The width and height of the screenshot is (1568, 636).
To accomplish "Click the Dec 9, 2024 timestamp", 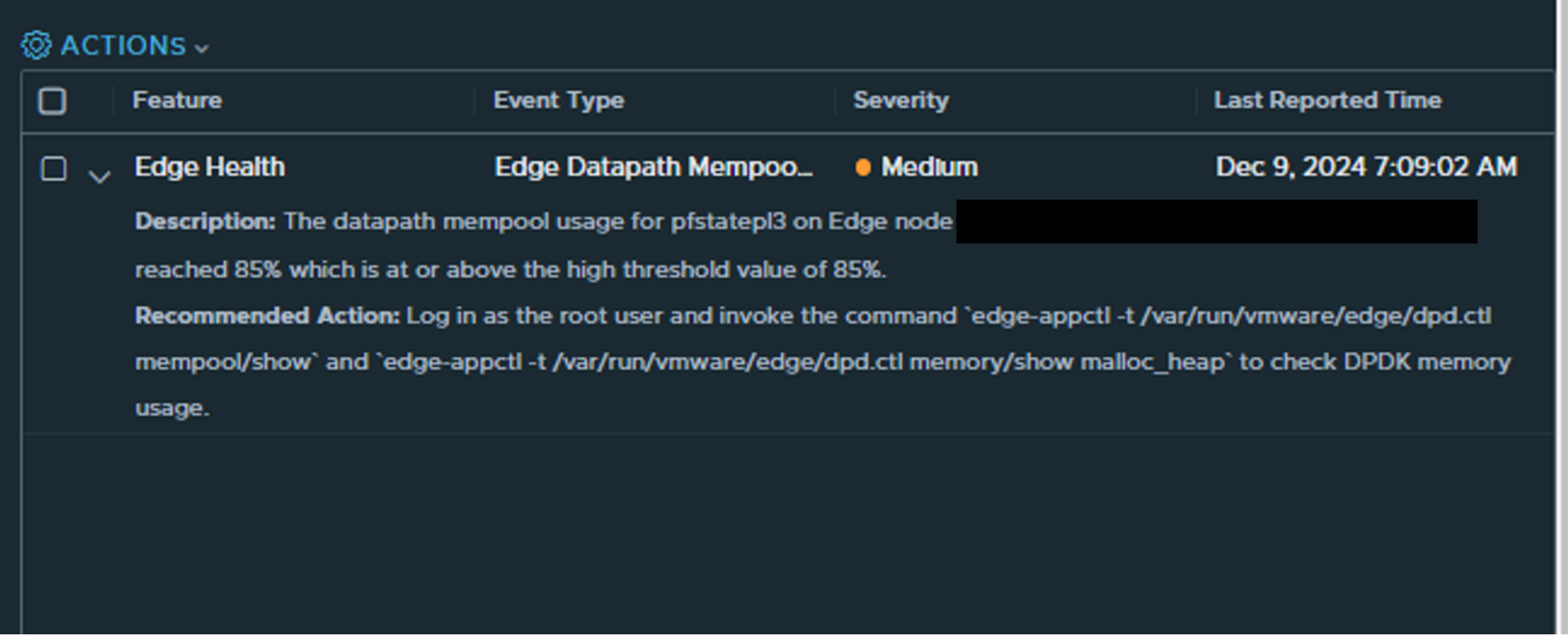I will 1367,167.
